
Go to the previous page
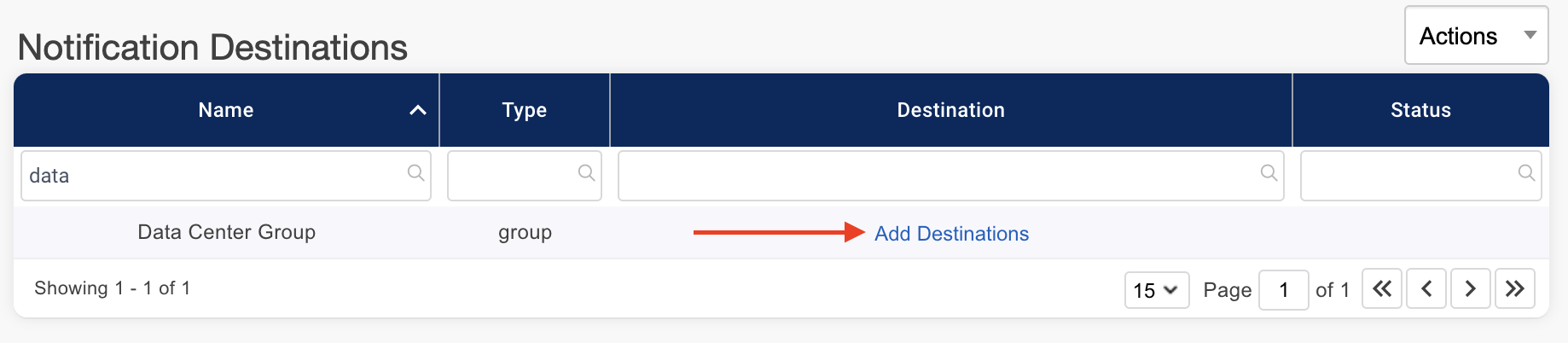[1426, 289]
